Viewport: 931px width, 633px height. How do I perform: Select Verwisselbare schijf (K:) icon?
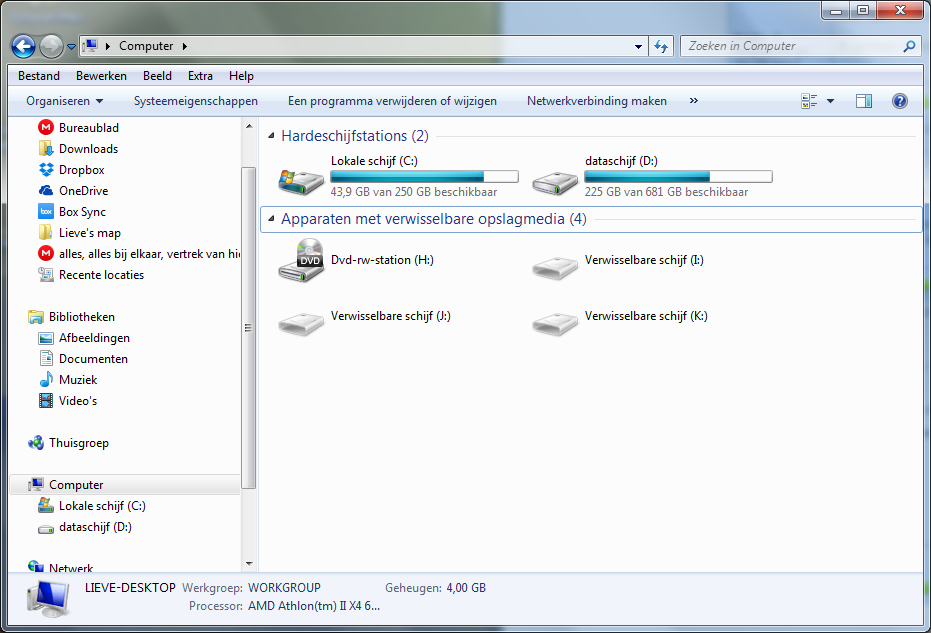point(555,324)
